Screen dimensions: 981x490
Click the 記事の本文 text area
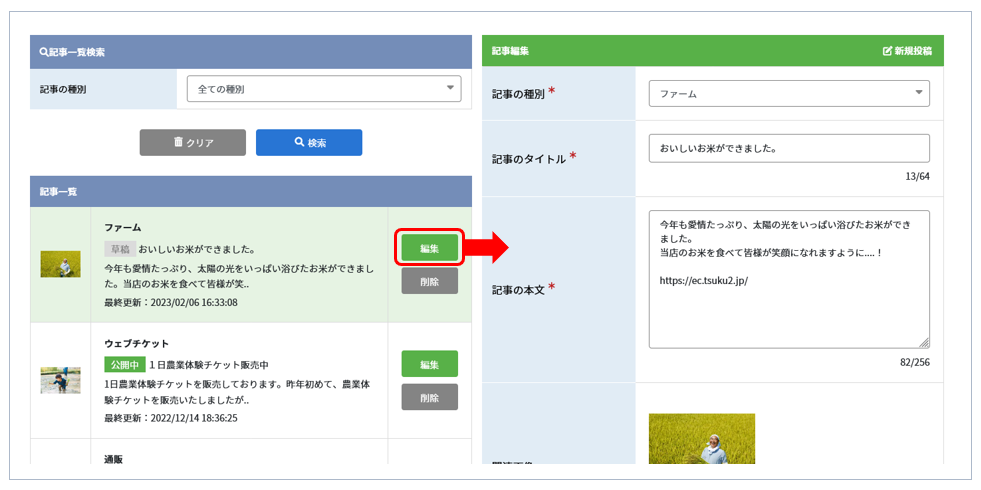[789, 279]
